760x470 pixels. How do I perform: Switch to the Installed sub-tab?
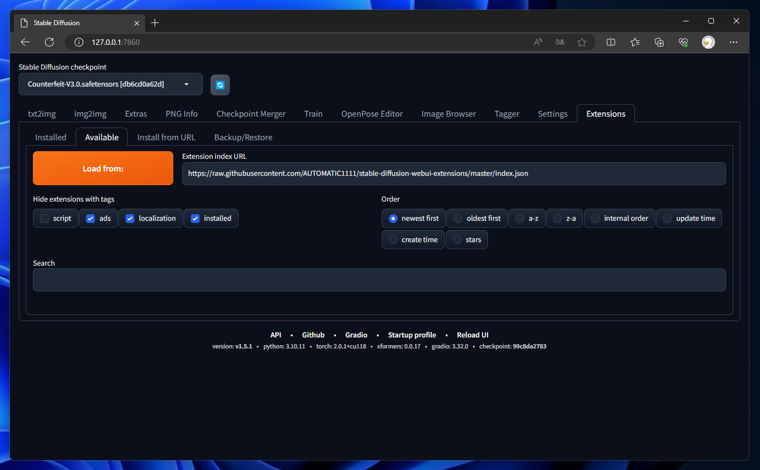[50, 138]
